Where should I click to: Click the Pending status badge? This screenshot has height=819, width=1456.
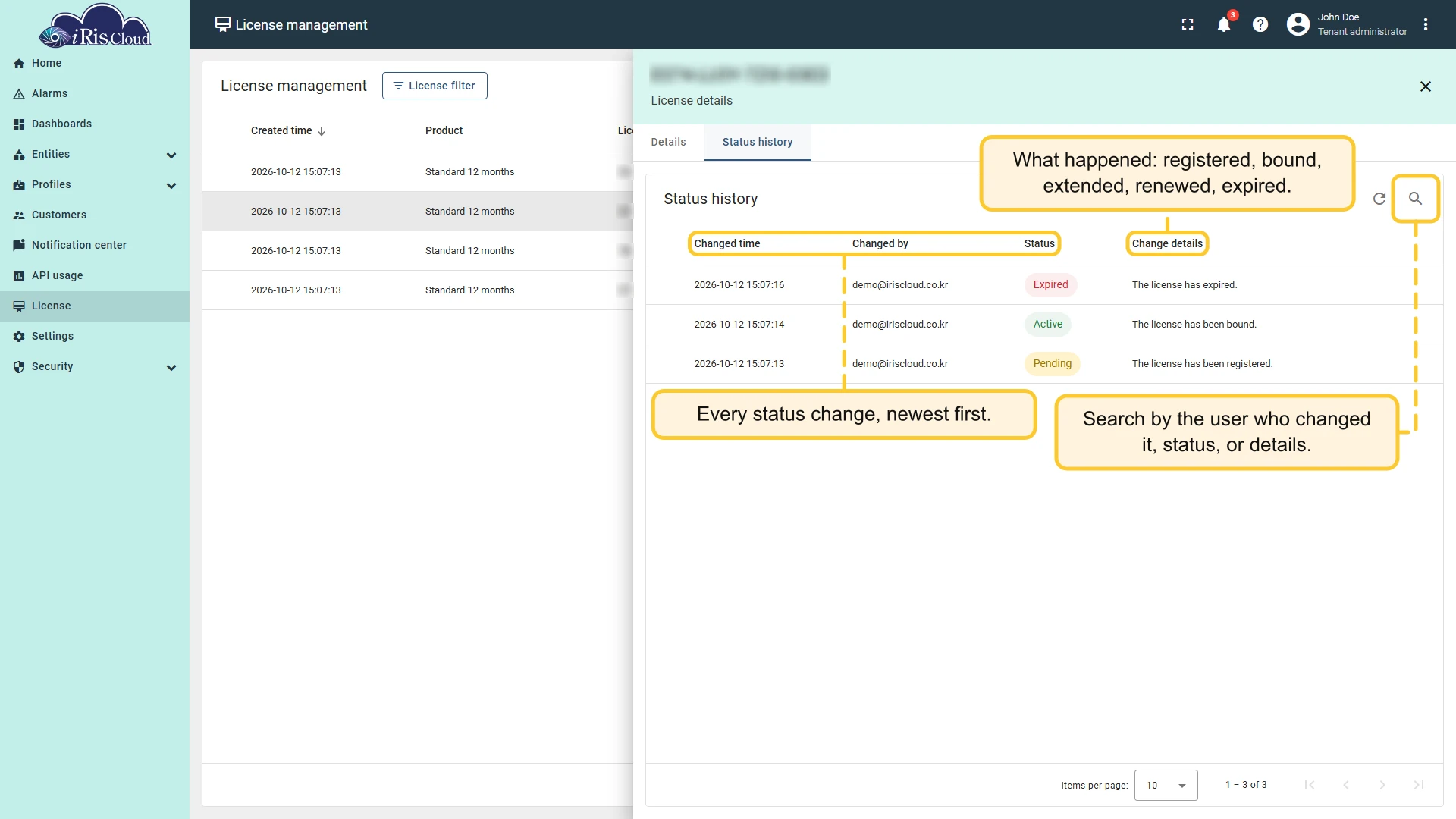[1052, 363]
